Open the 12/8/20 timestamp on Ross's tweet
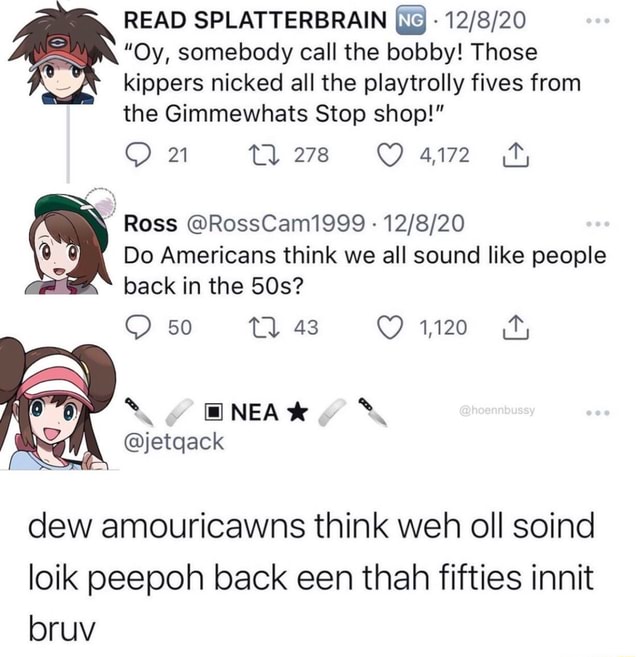This screenshot has height=657, width=640. [x=423, y=223]
